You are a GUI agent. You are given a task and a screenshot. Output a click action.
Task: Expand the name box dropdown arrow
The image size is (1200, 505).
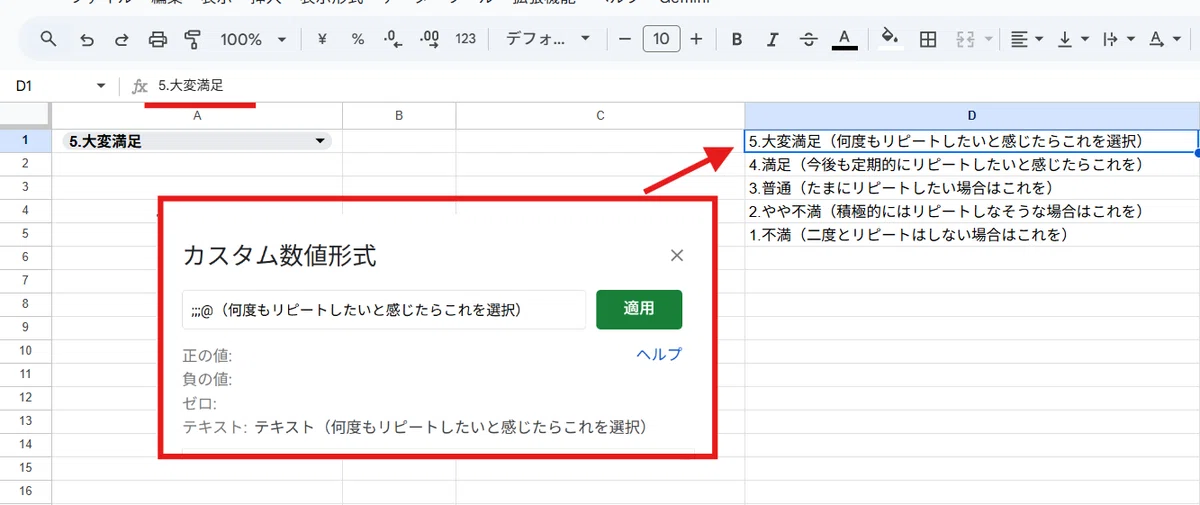pyautogui.click(x=100, y=87)
